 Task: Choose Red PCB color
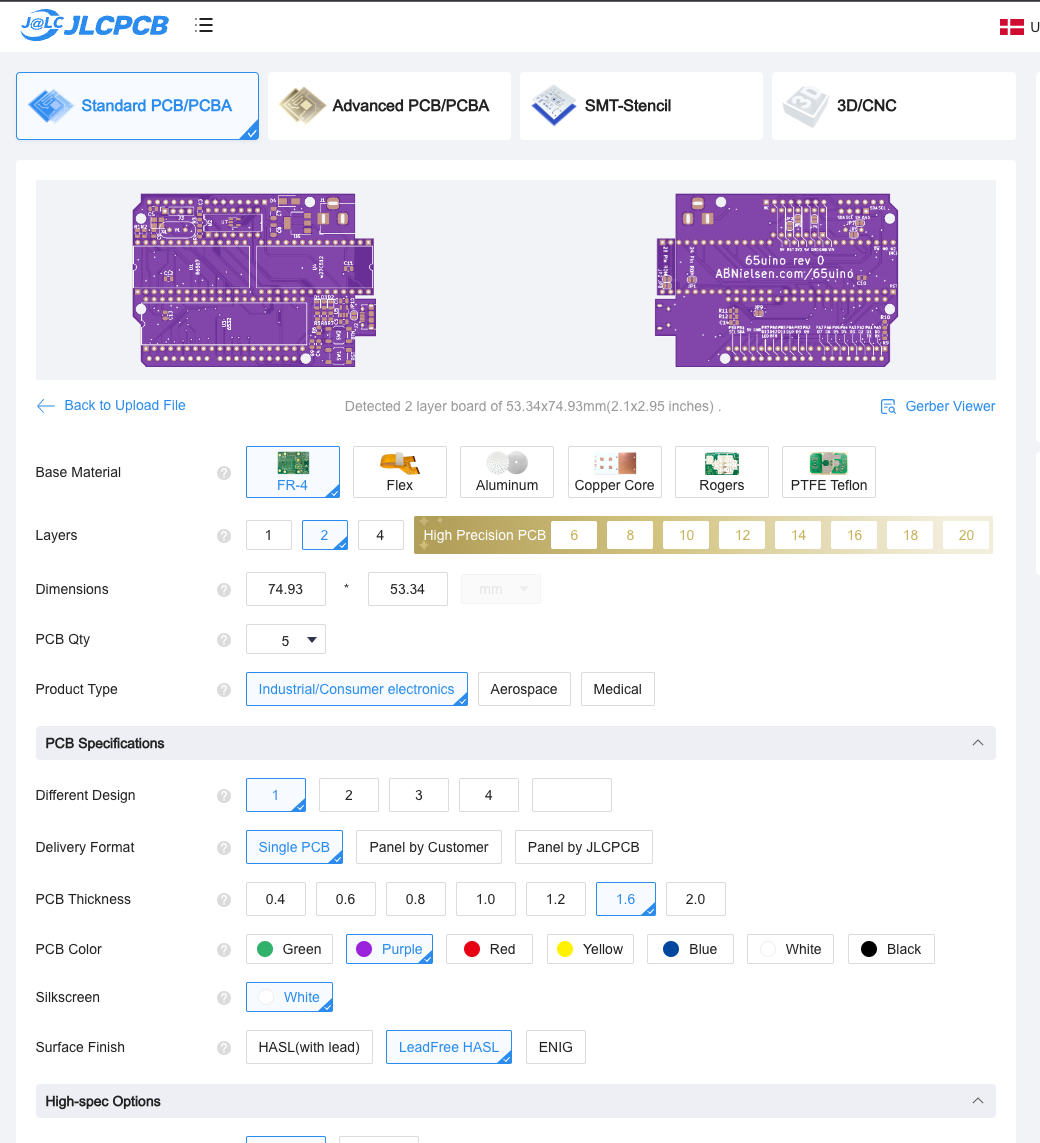490,949
